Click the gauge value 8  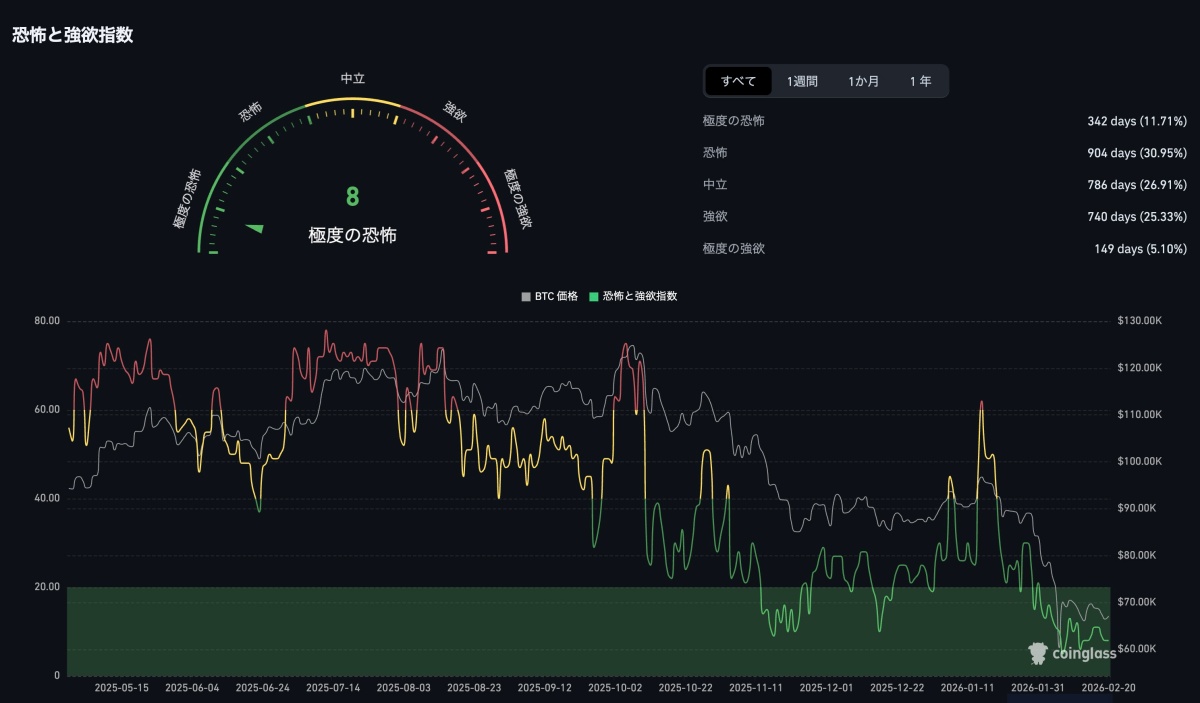pos(352,196)
